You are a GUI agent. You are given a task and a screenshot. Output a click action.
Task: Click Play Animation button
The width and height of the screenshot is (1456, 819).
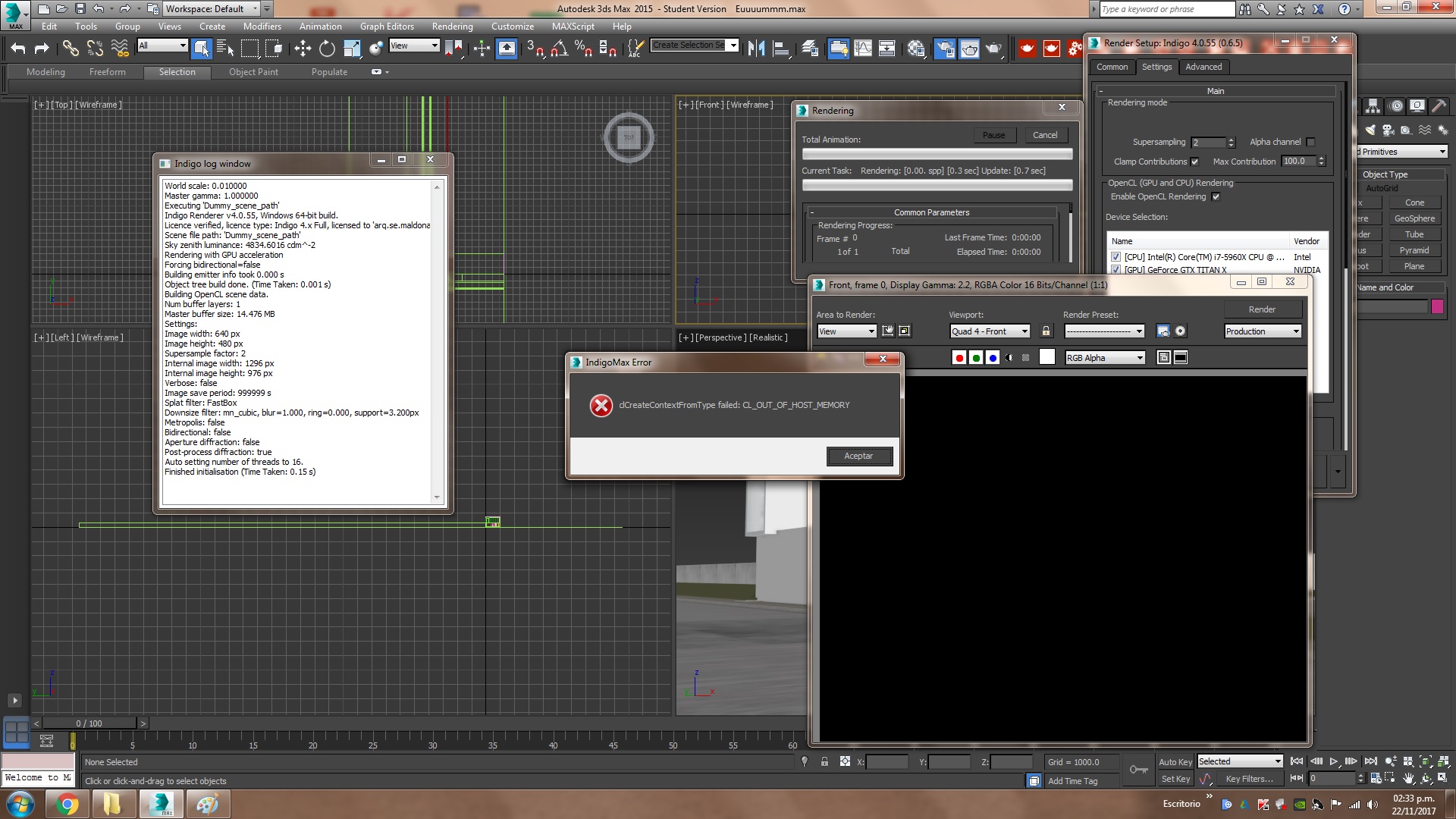(1333, 761)
